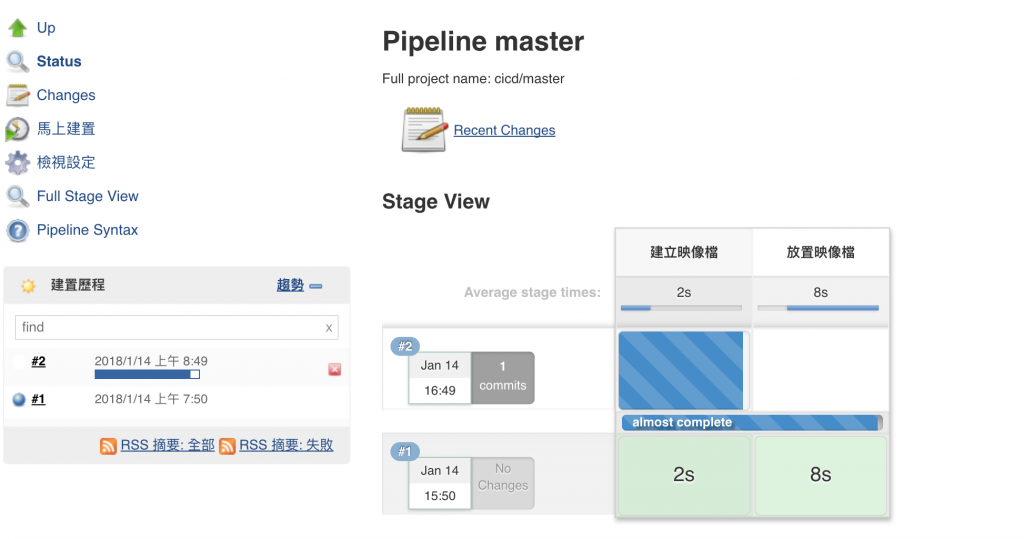Collapse the 建置歷程 trend minus toggle
This screenshot has height=539, width=1024.
point(316,286)
